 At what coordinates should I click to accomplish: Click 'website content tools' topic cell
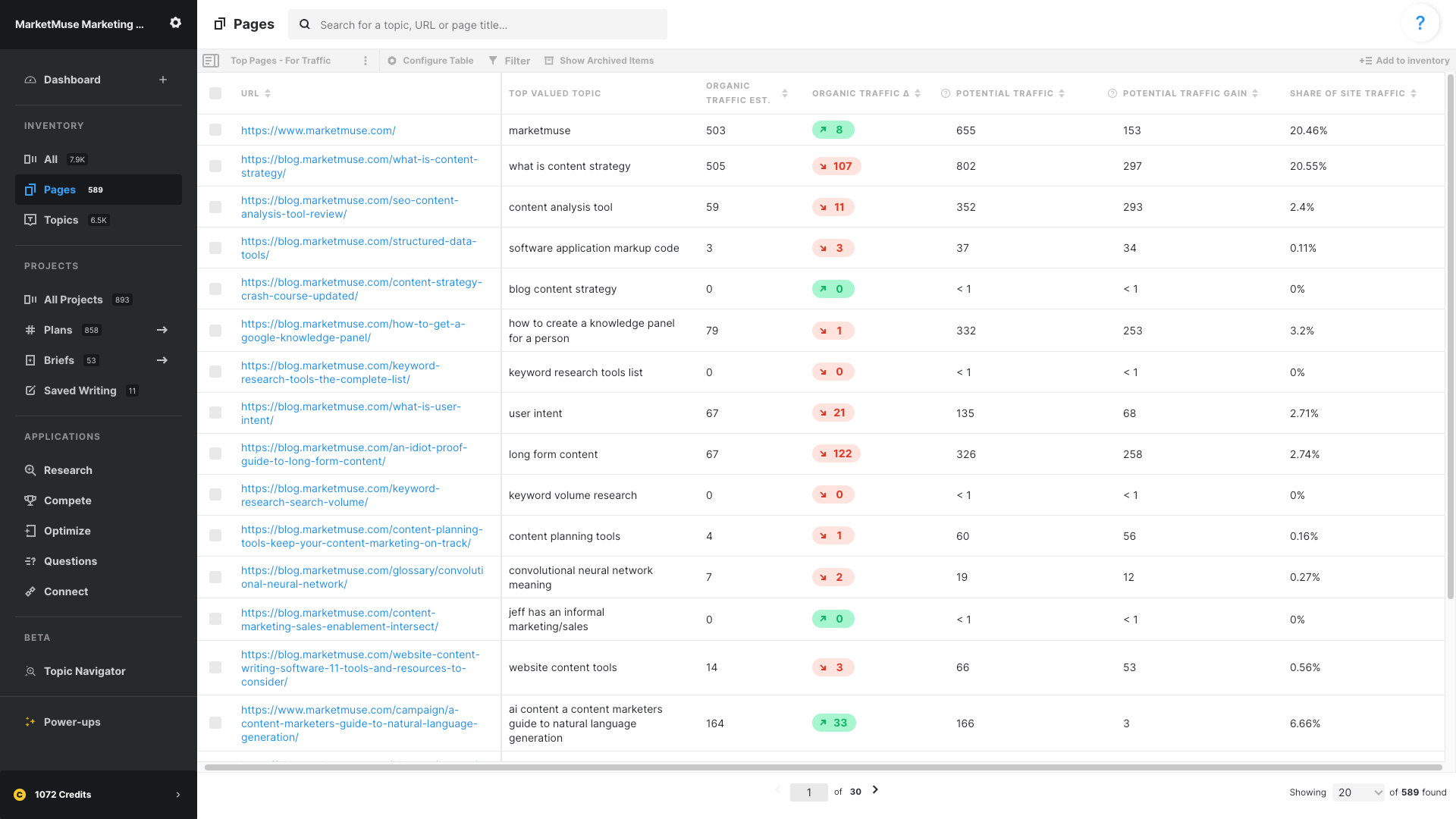[x=563, y=667]
